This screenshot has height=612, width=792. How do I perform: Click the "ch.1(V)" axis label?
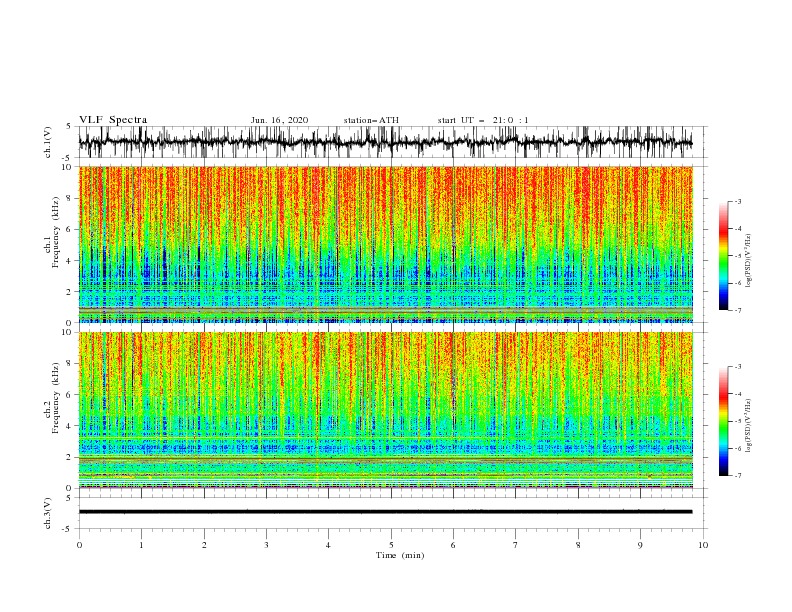(x=48, y=142)
